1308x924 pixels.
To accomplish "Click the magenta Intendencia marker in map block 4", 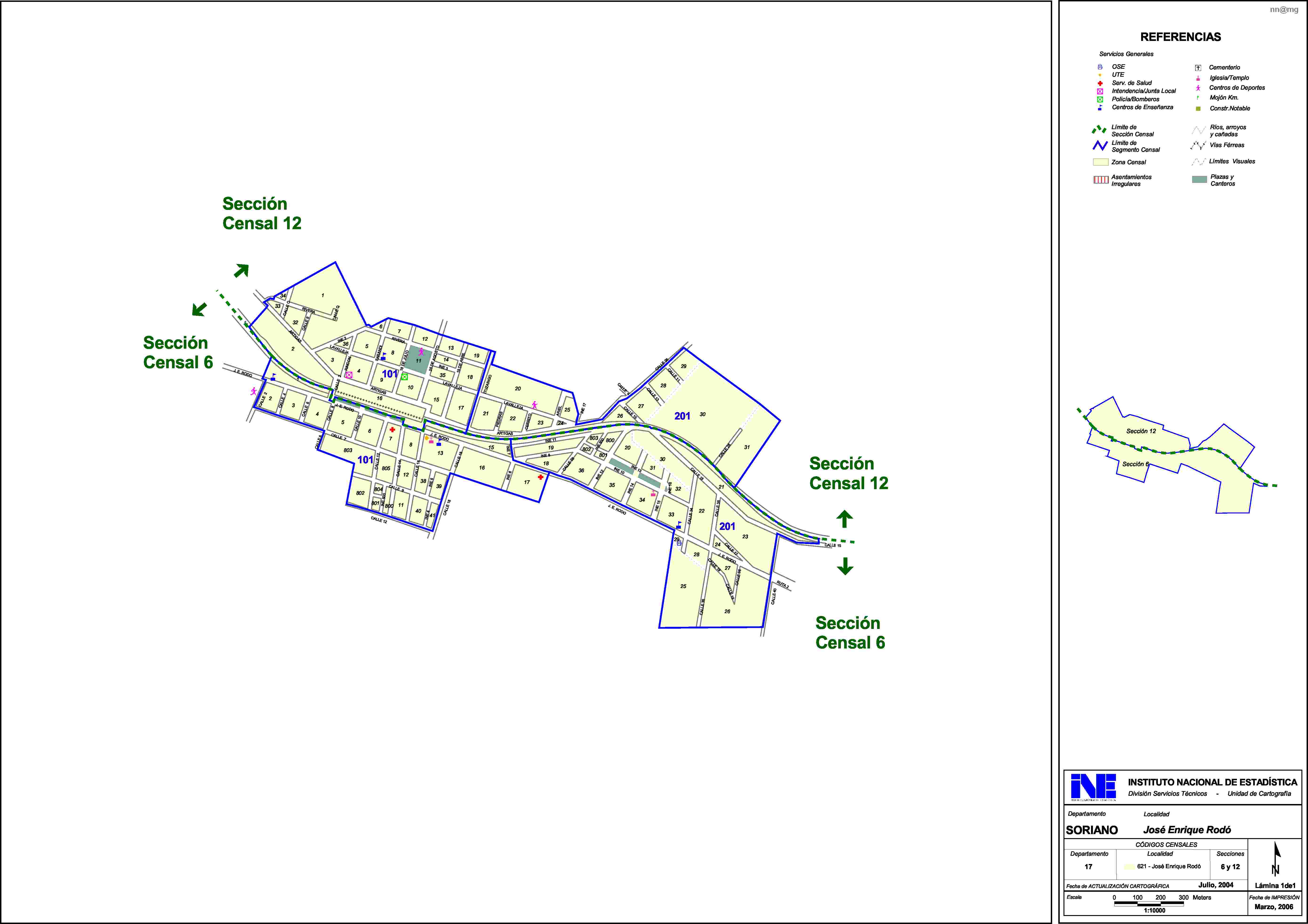I will tap(349, 375).
